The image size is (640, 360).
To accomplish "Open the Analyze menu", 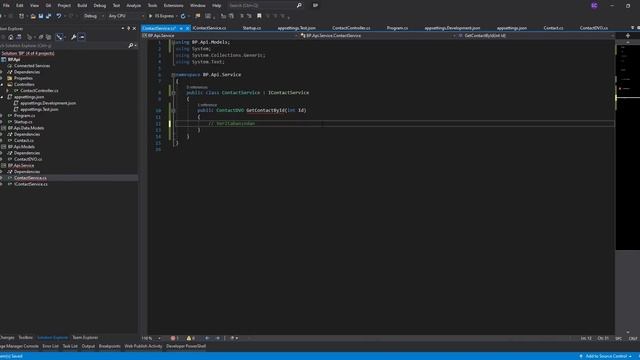I will point(133,6).
